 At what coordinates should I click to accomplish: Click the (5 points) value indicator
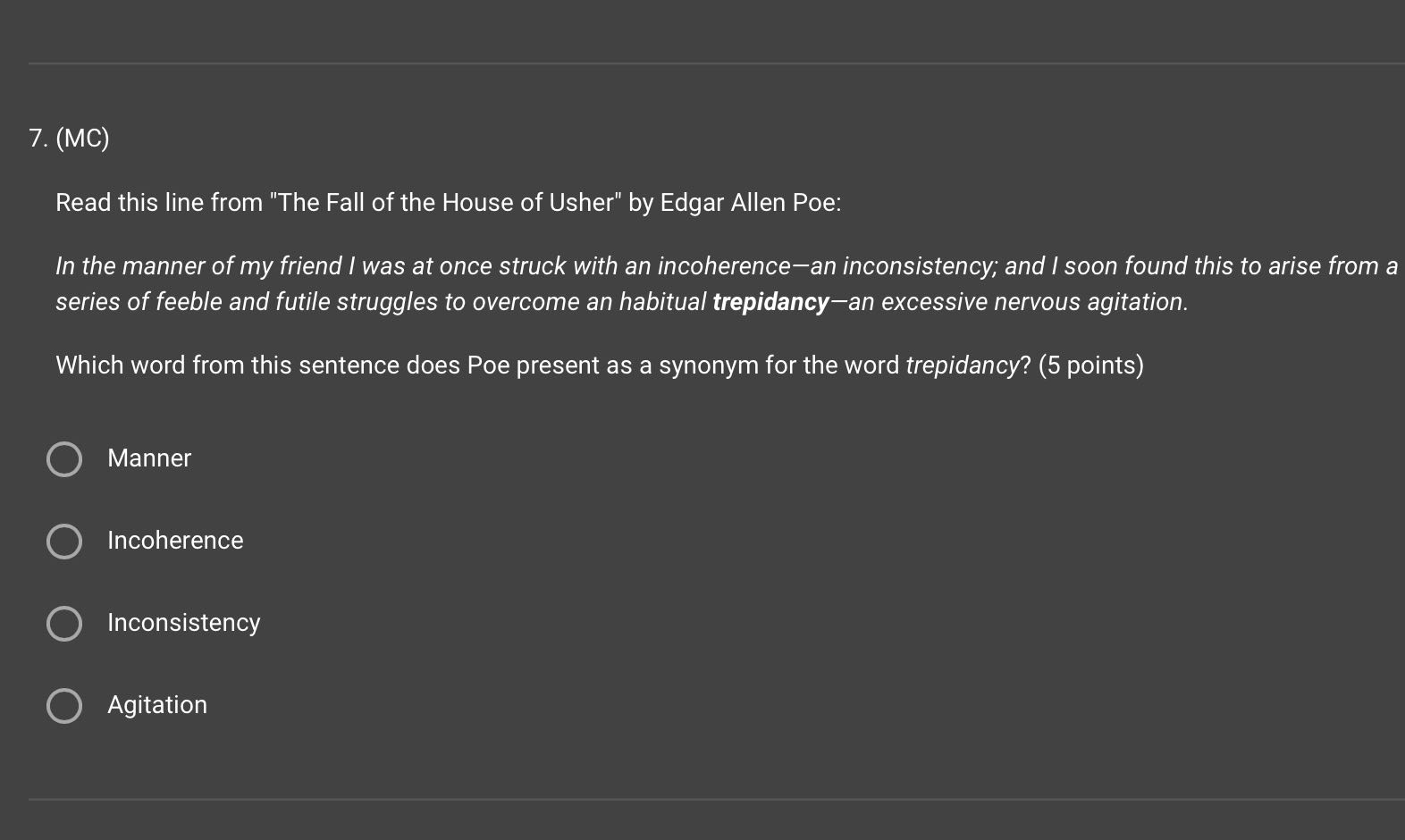point(1090,365)
